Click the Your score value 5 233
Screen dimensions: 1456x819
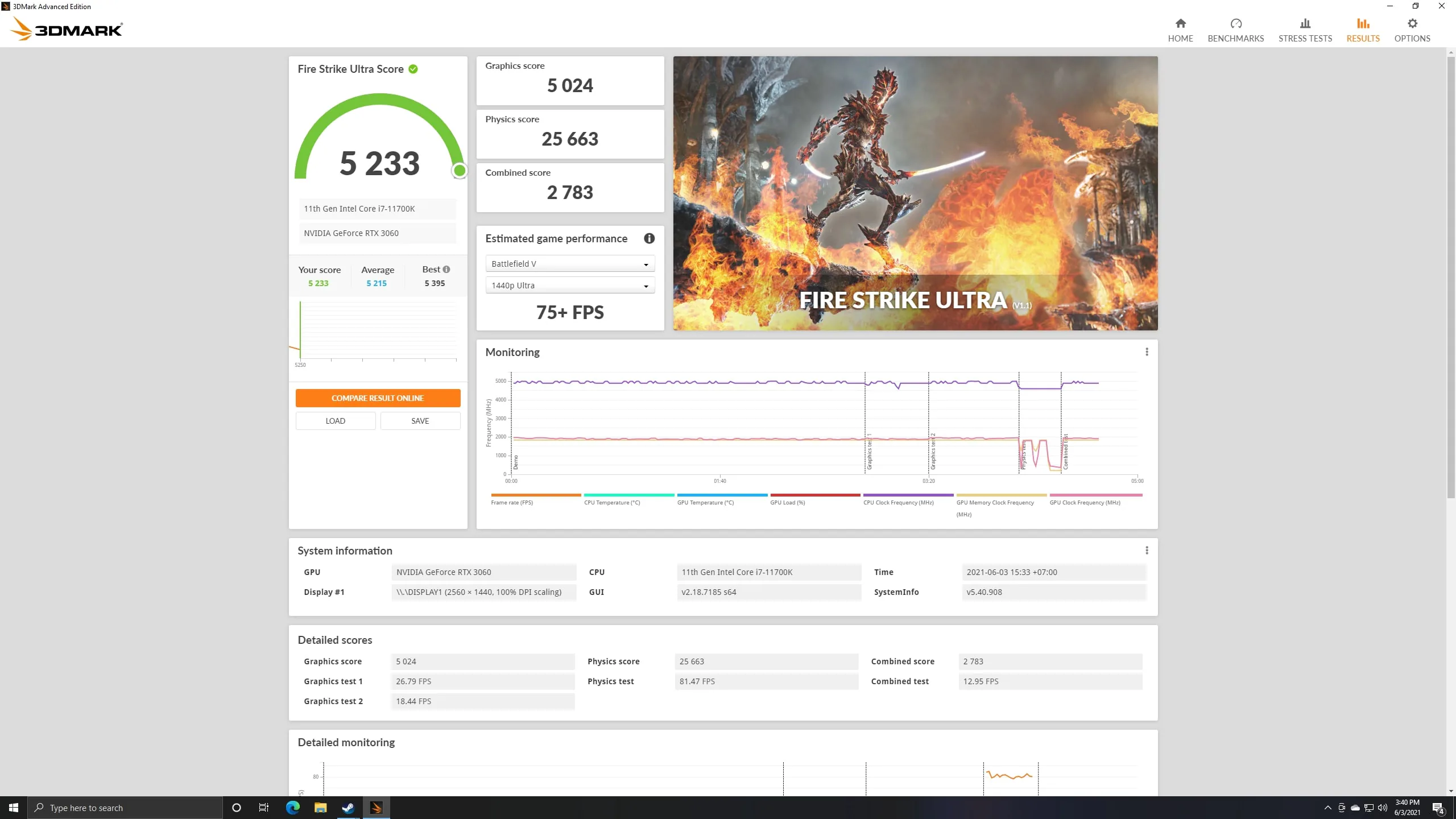pos(318,283)
